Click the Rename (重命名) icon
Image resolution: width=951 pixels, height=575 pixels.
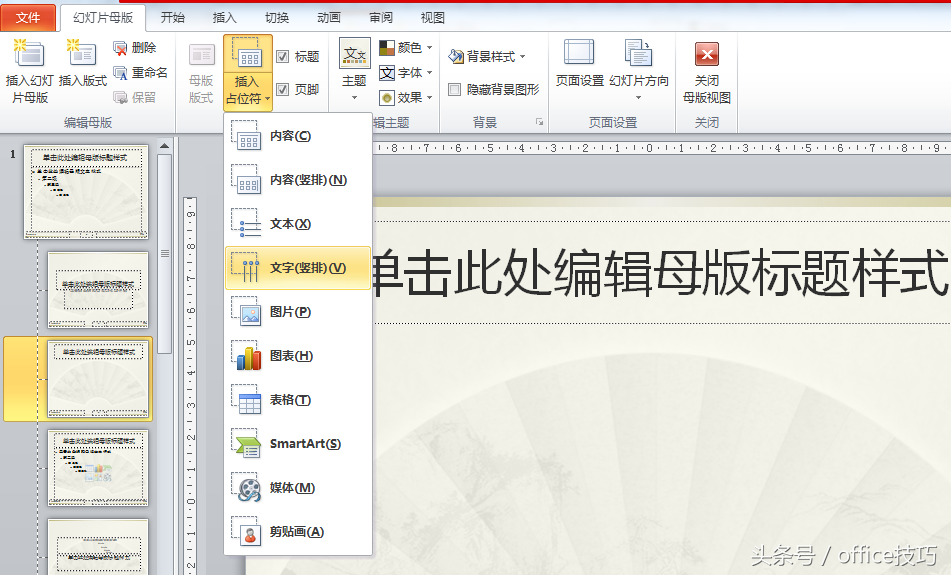[x=120, y=73]
